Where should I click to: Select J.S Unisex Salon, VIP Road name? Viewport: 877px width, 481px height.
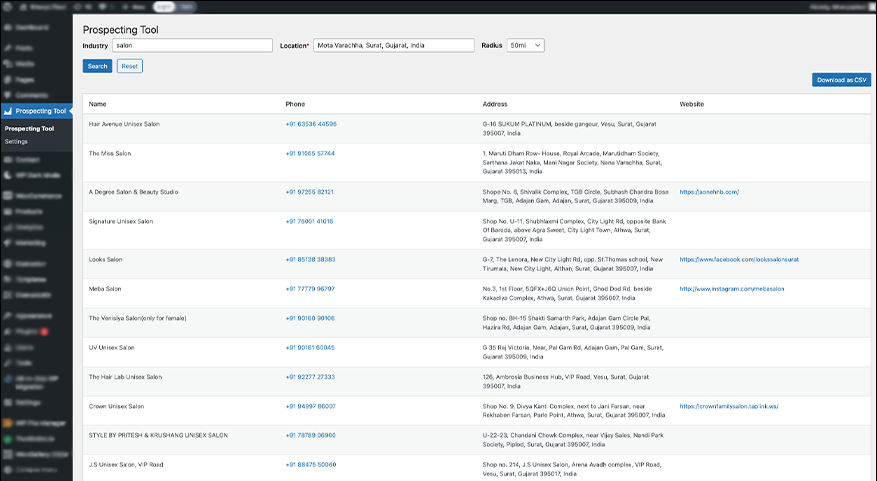point(126,465)
